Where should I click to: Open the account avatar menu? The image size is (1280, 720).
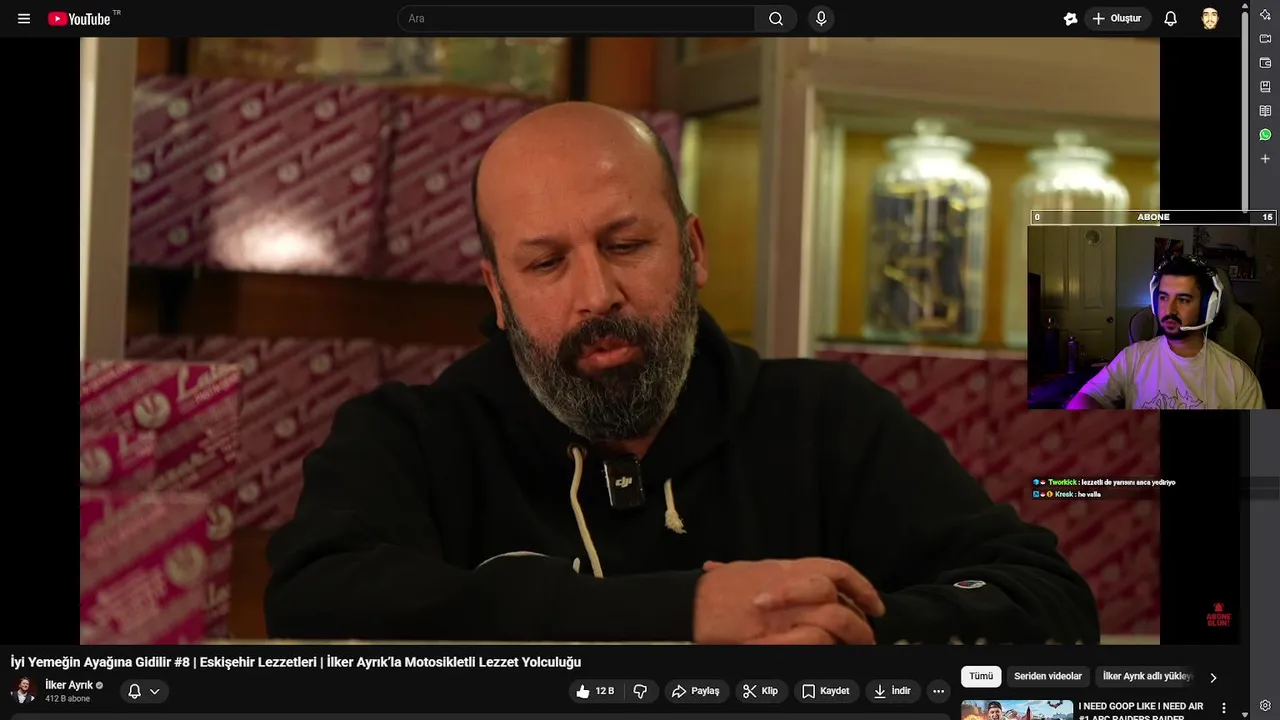[x=1210, y=19]
